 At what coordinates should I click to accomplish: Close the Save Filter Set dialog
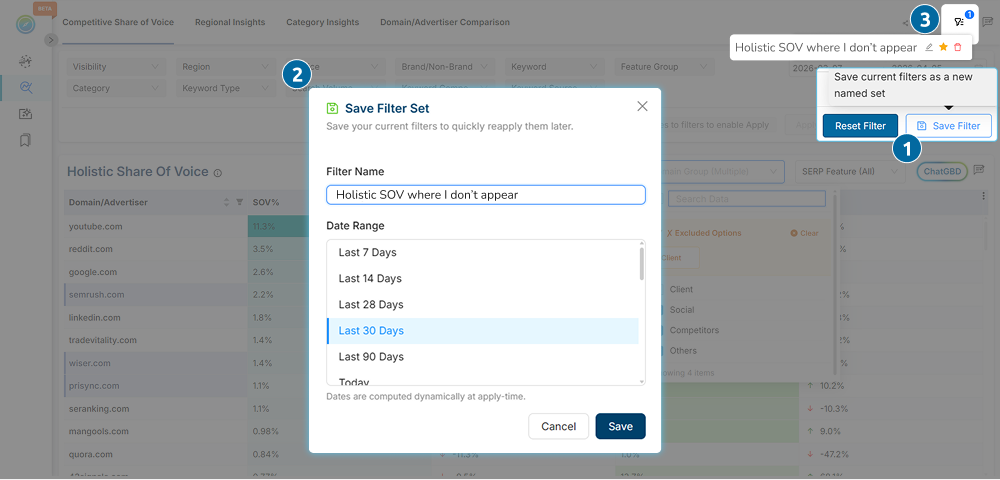[642, 106]
